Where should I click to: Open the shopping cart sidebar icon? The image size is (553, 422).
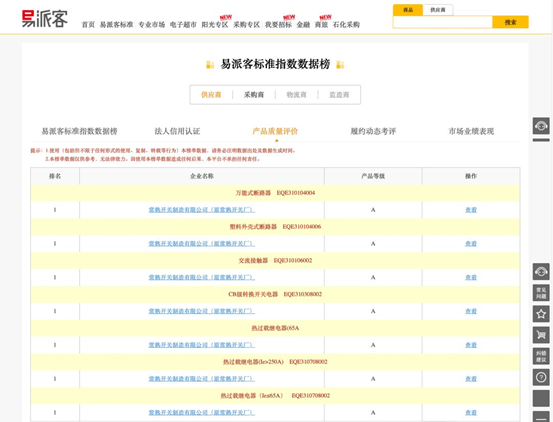(x=541, y=335)
